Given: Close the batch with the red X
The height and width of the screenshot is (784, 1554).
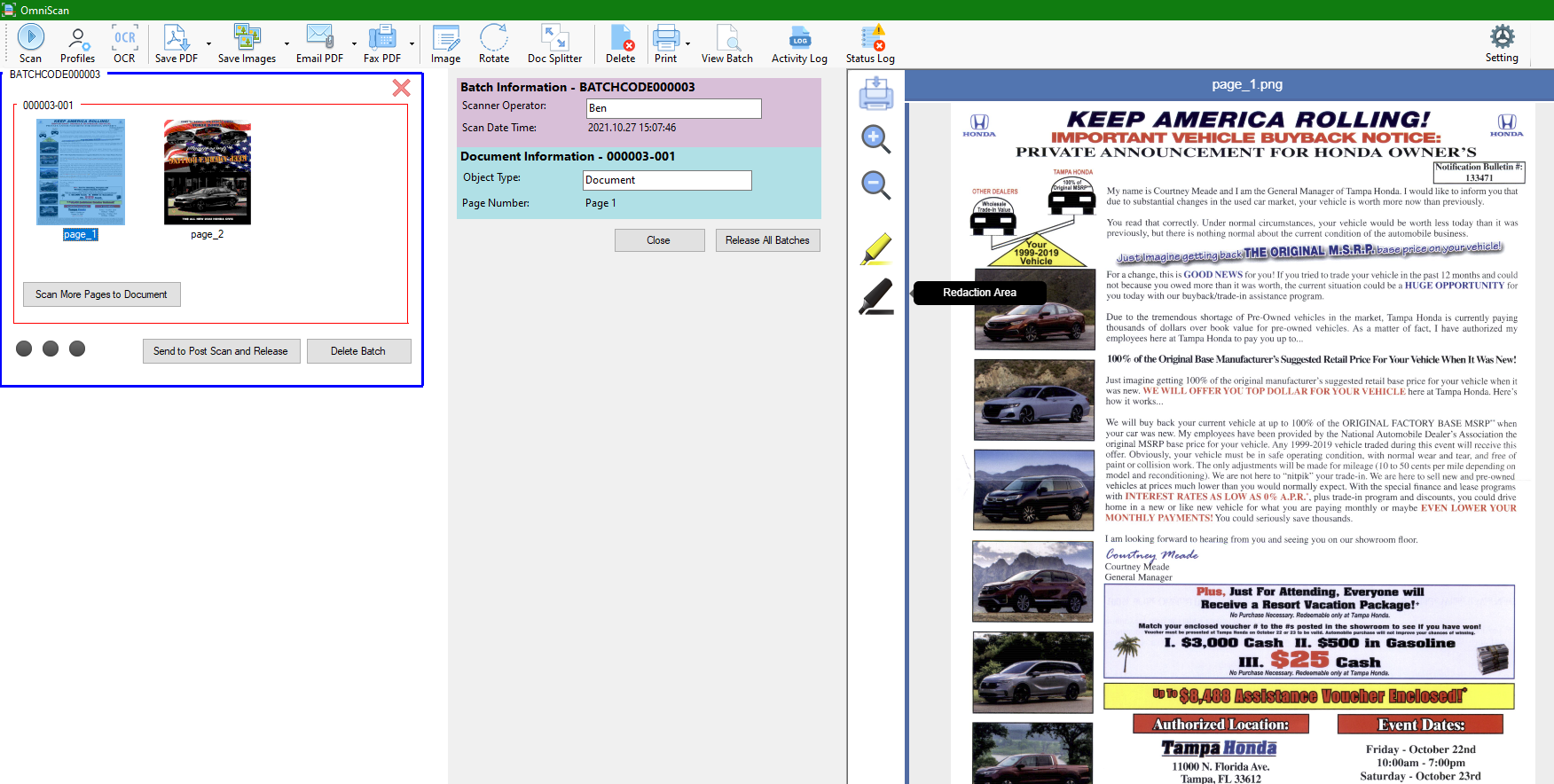Looking at the screenshot, I should (x=401, y=88).
